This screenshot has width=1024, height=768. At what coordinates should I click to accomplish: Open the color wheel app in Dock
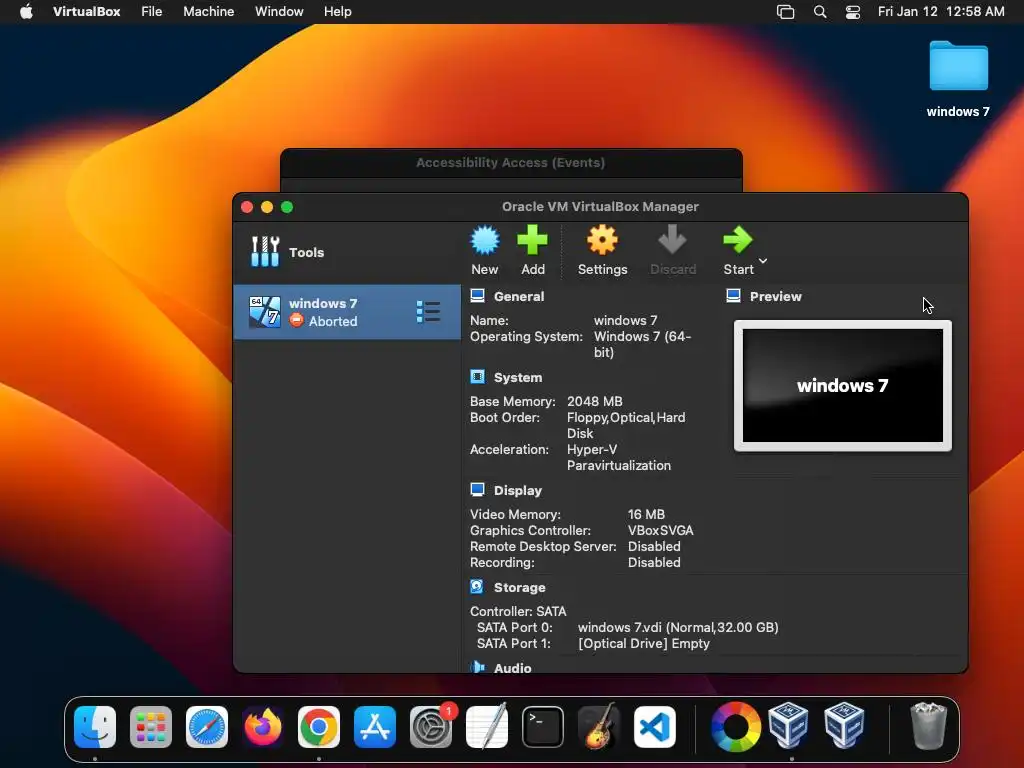(x=735, y=726)
